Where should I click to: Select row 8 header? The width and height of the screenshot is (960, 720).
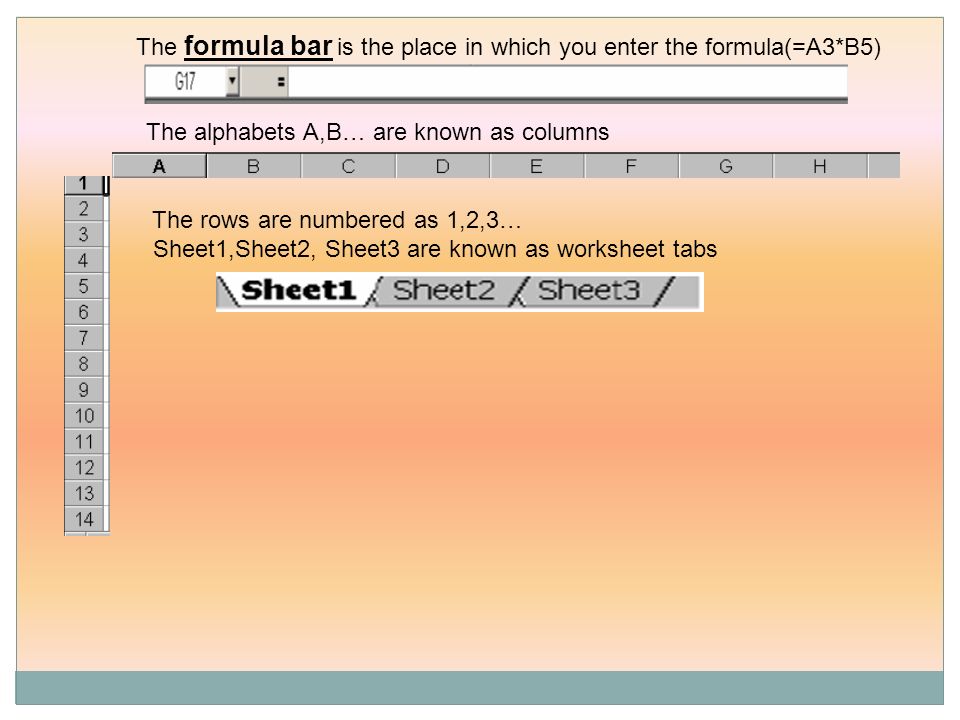coord(84,364)
